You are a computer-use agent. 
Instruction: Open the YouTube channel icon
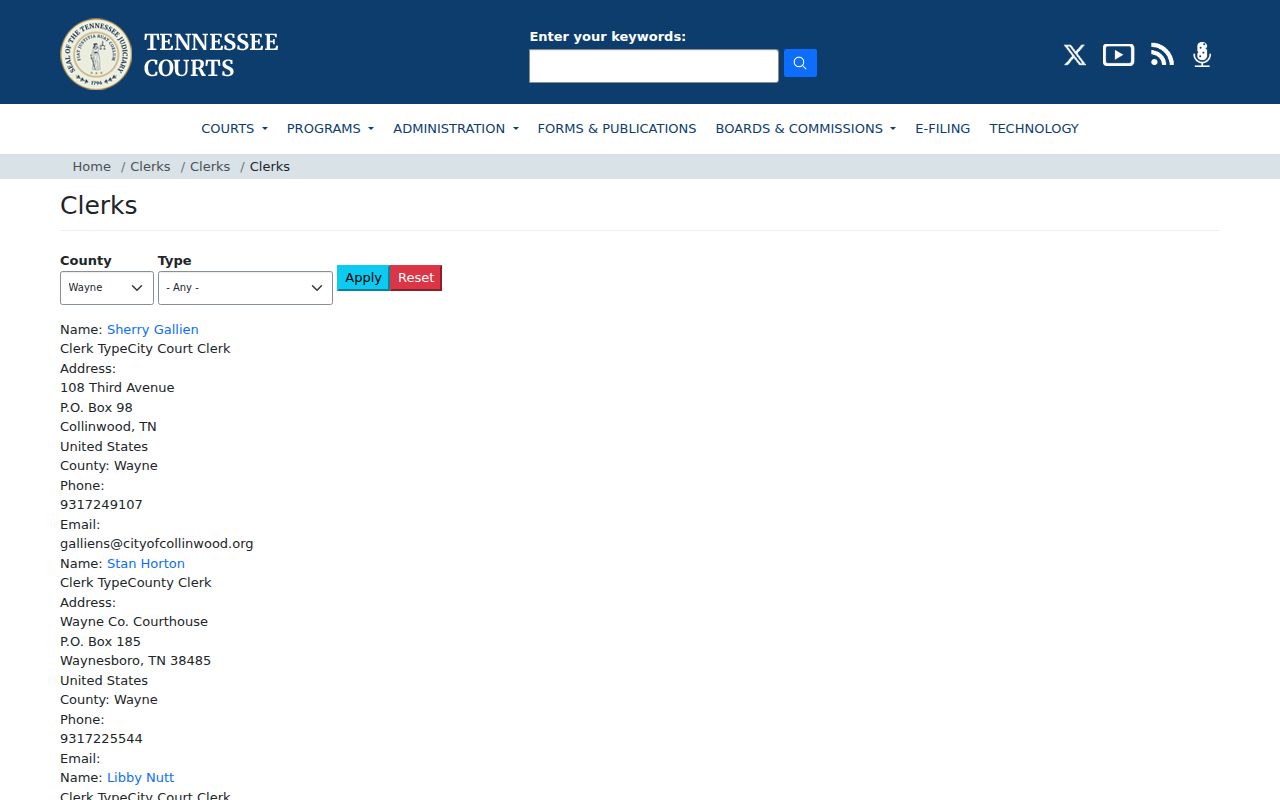tap(1118, 55)
